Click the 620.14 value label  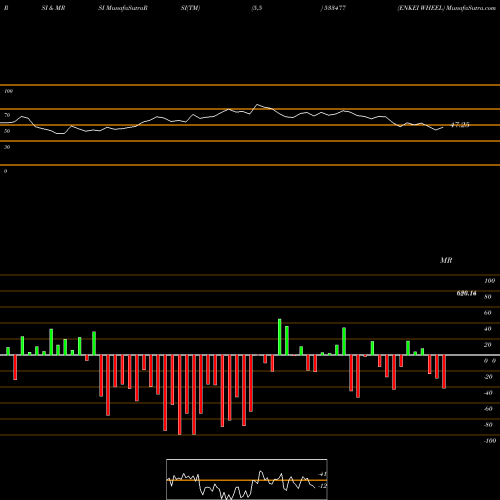pyautogui.click(x=466, y=293)
